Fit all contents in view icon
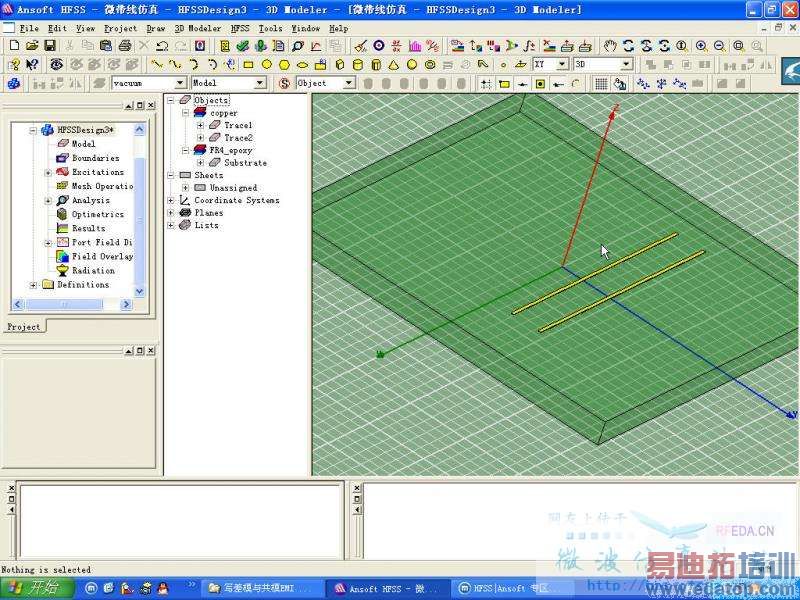The image size is (800, 600). [x=738, y=46]
